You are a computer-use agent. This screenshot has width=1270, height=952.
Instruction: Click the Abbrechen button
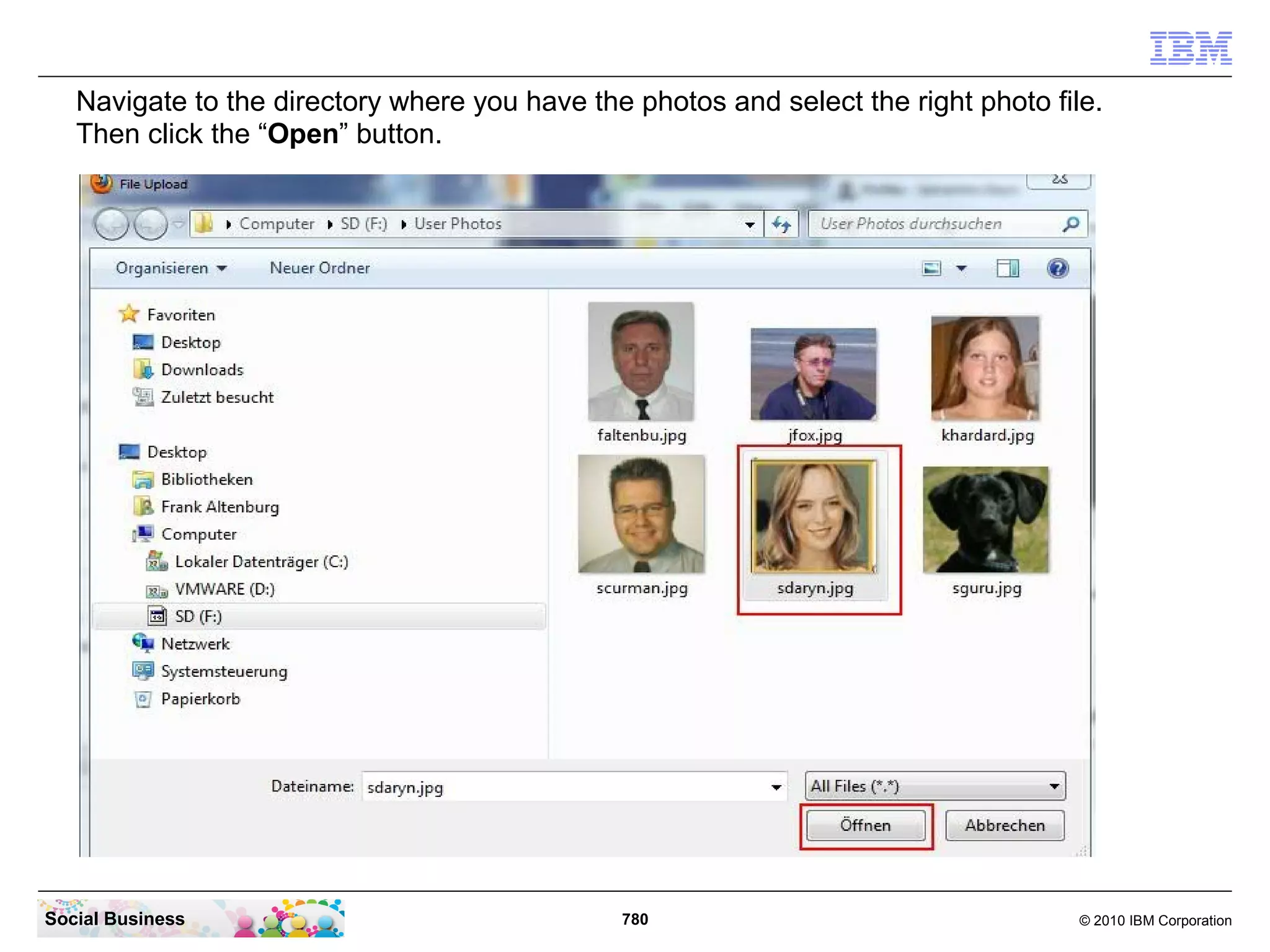1005,826
